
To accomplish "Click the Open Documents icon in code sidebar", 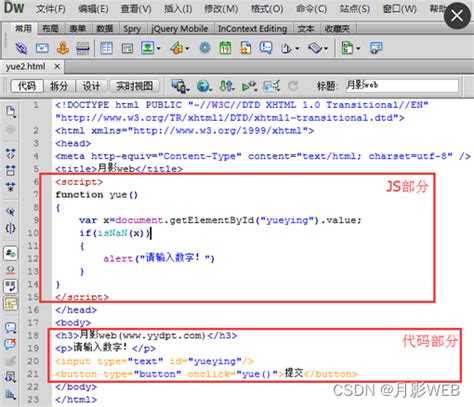I will click(10, 111).
